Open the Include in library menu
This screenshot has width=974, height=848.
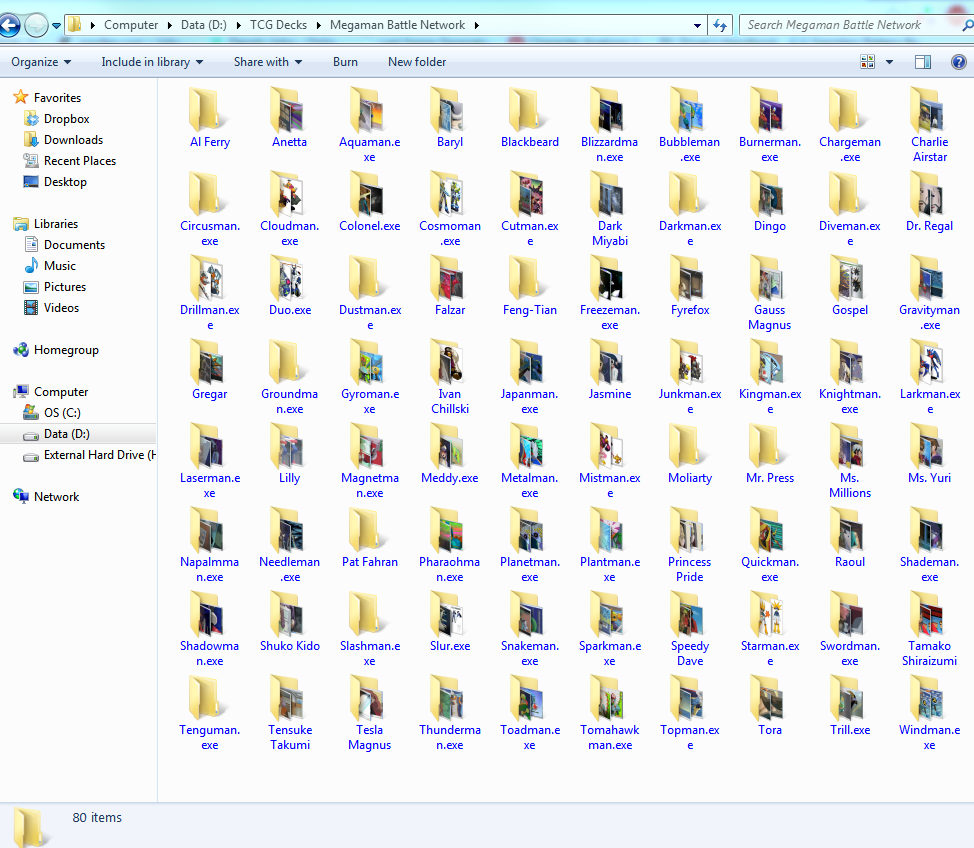coord(152,62)
